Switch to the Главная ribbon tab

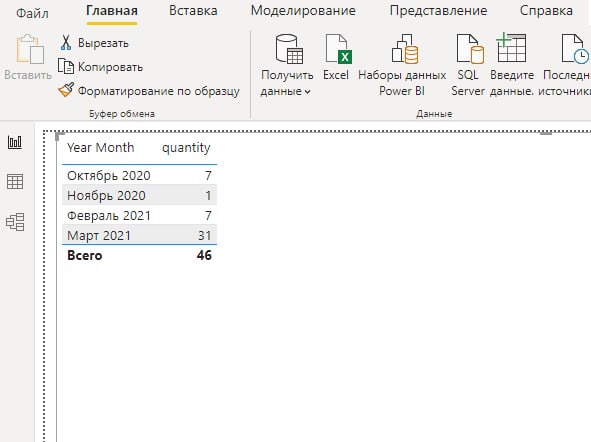tap(112, 11)
